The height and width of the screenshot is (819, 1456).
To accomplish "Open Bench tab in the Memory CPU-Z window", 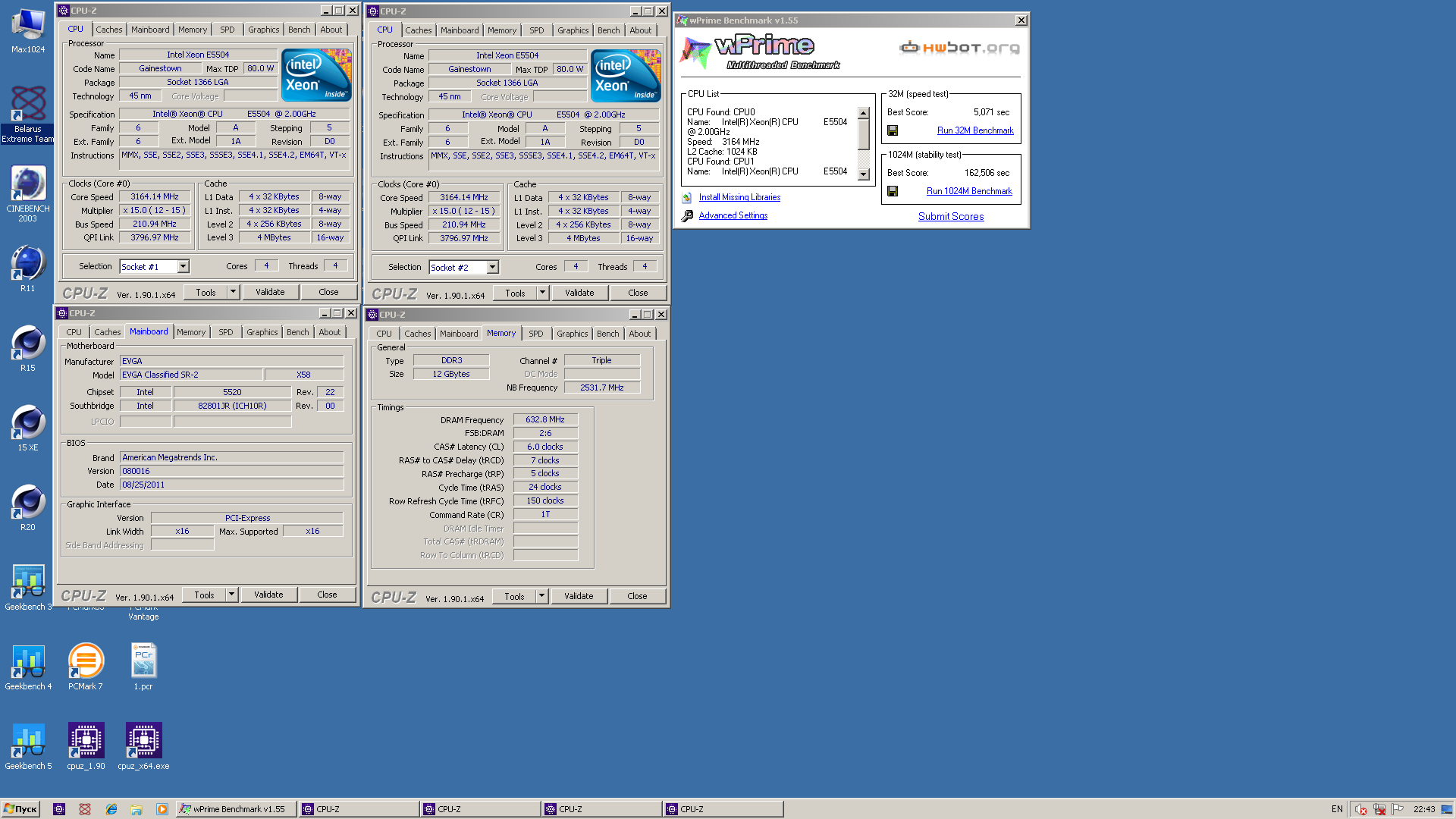I will [x=608, y=334].
